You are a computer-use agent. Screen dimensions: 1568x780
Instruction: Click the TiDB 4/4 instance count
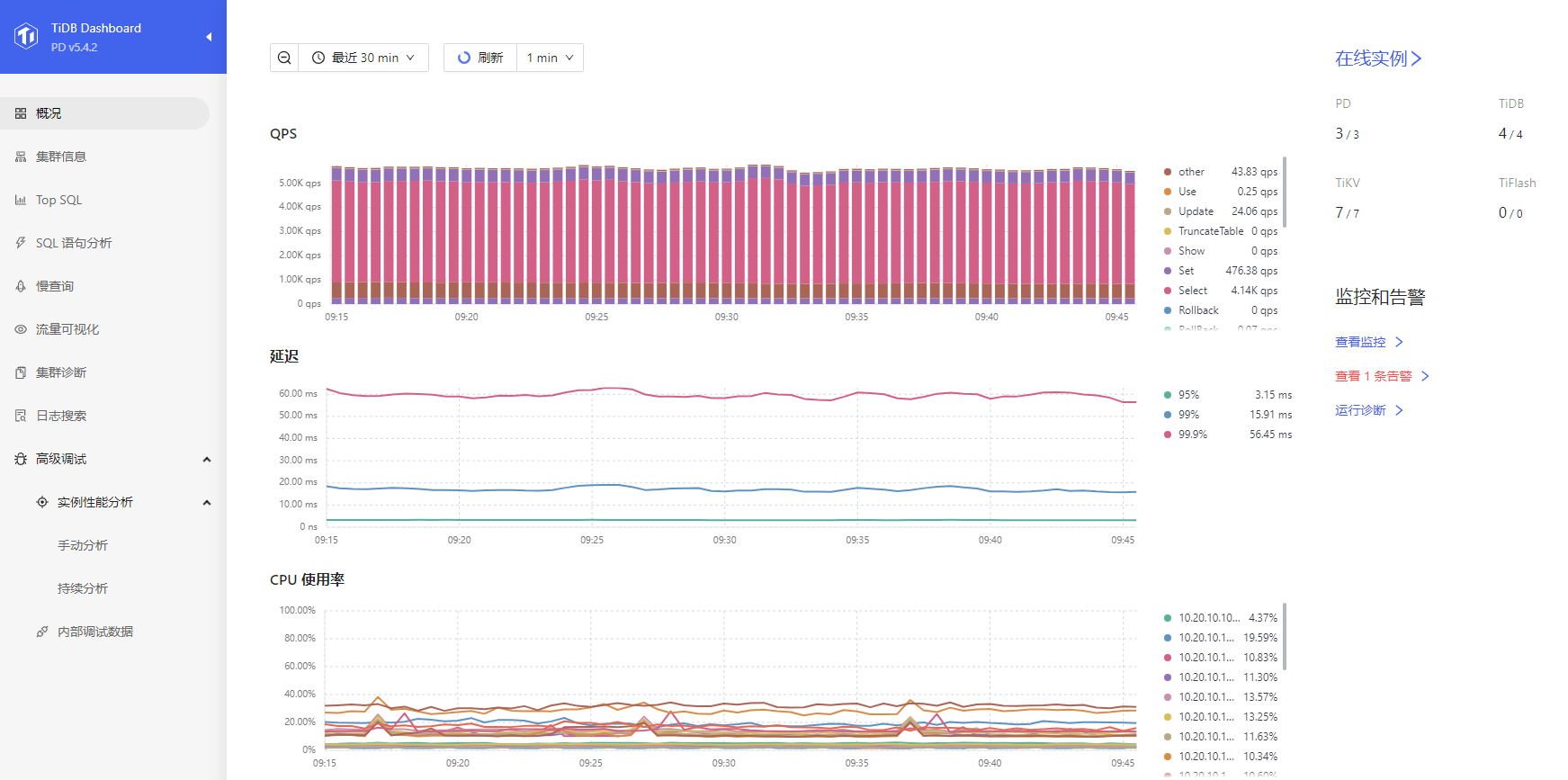1510,134
